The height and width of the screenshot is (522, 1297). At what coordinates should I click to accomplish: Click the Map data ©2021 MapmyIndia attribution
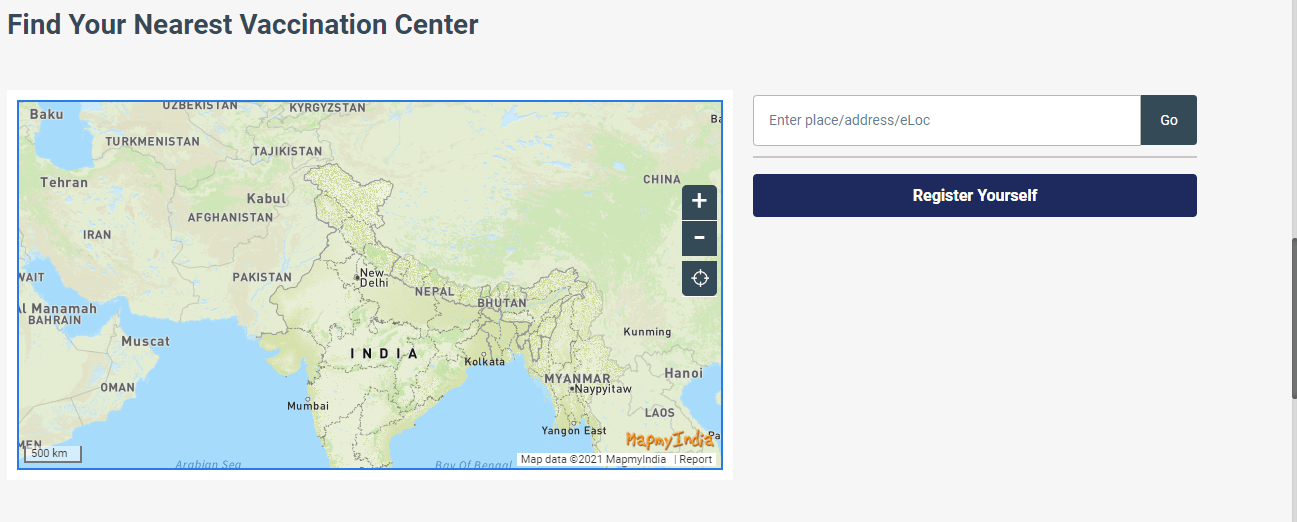coord(594,460)
